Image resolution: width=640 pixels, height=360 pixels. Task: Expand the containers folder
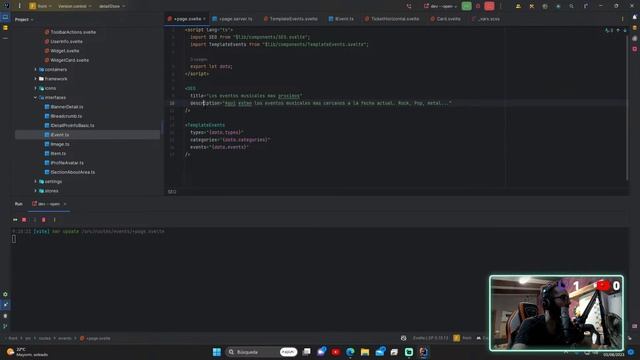36,69
